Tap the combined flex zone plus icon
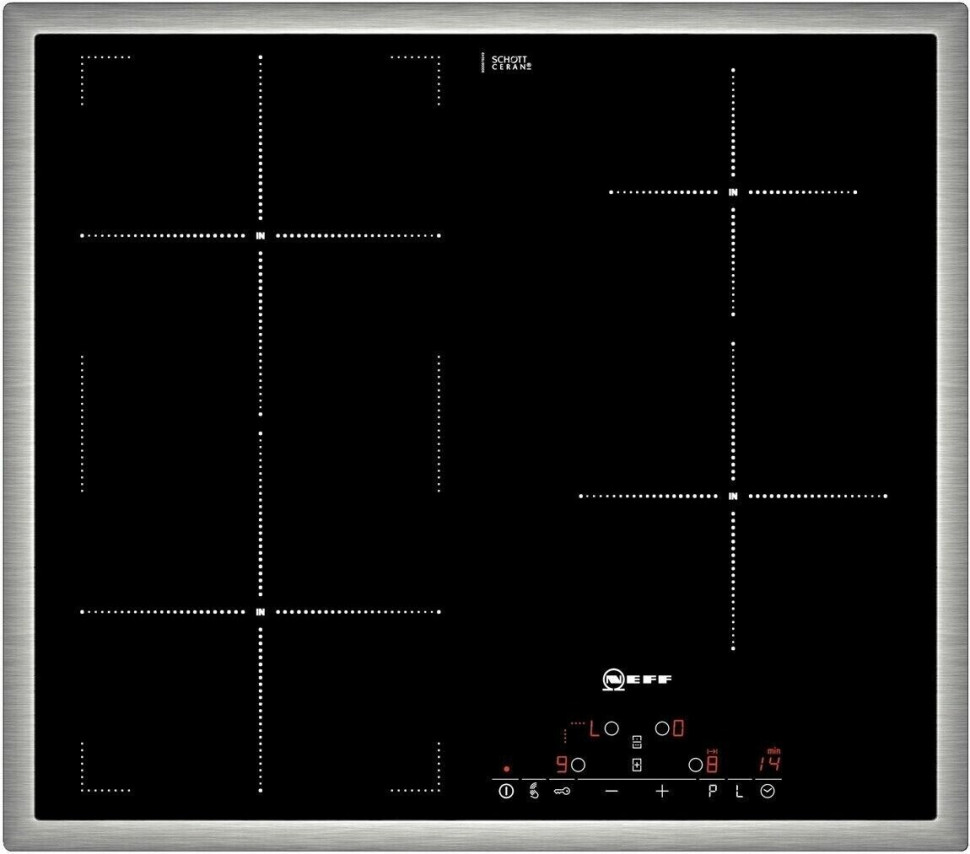The image size is (970, 854). coord(637,765)
